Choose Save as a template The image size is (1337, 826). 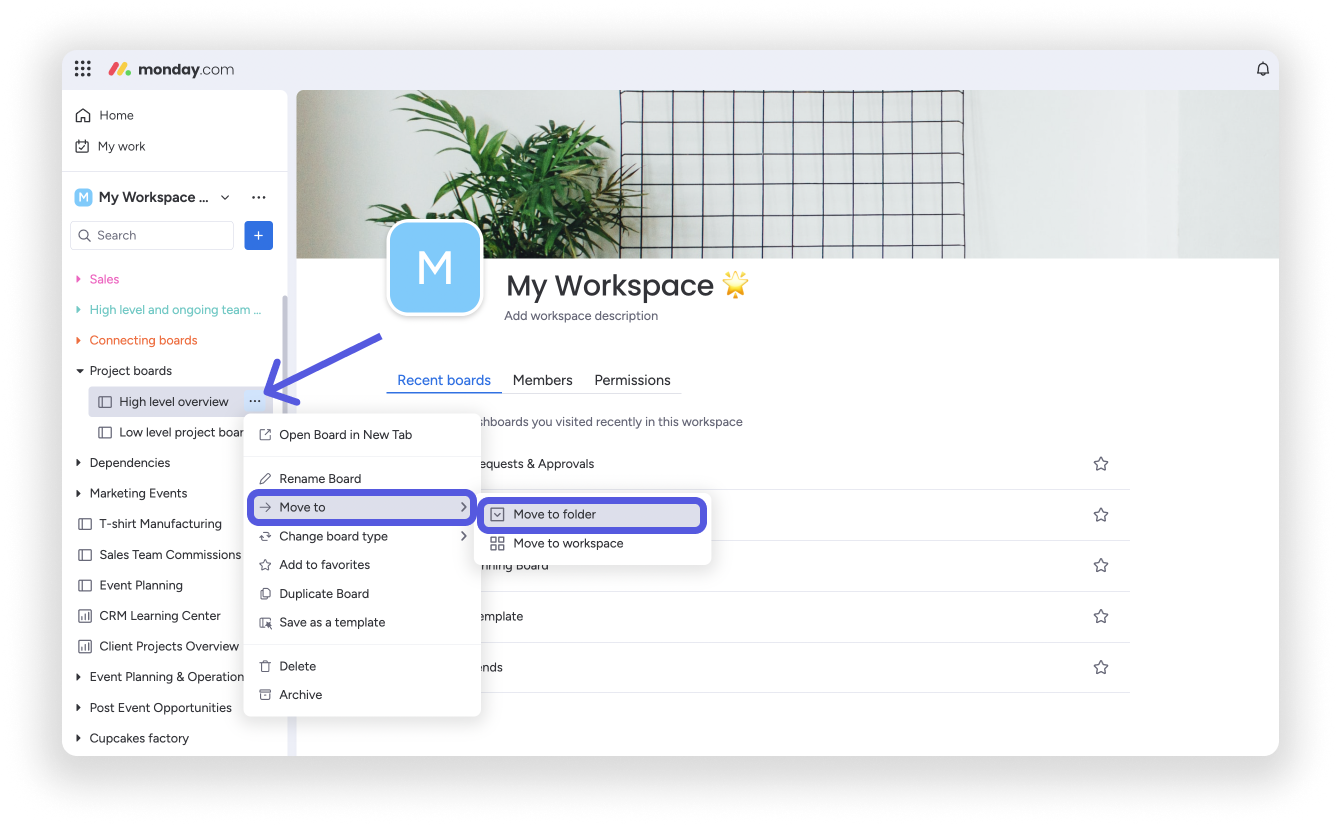[x=362, y=622]
